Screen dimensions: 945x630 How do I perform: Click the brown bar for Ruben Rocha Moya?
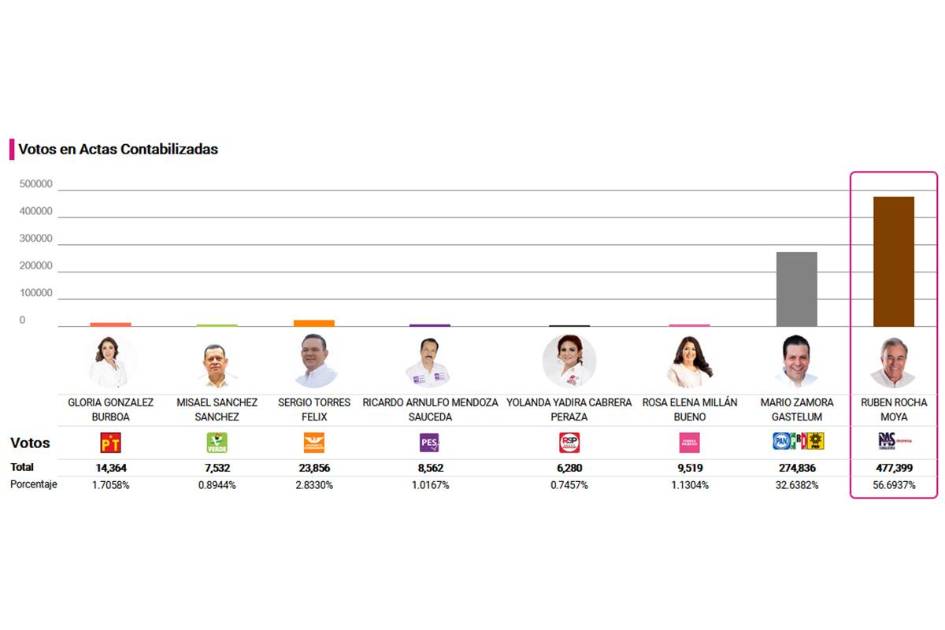tap(893, 261)
